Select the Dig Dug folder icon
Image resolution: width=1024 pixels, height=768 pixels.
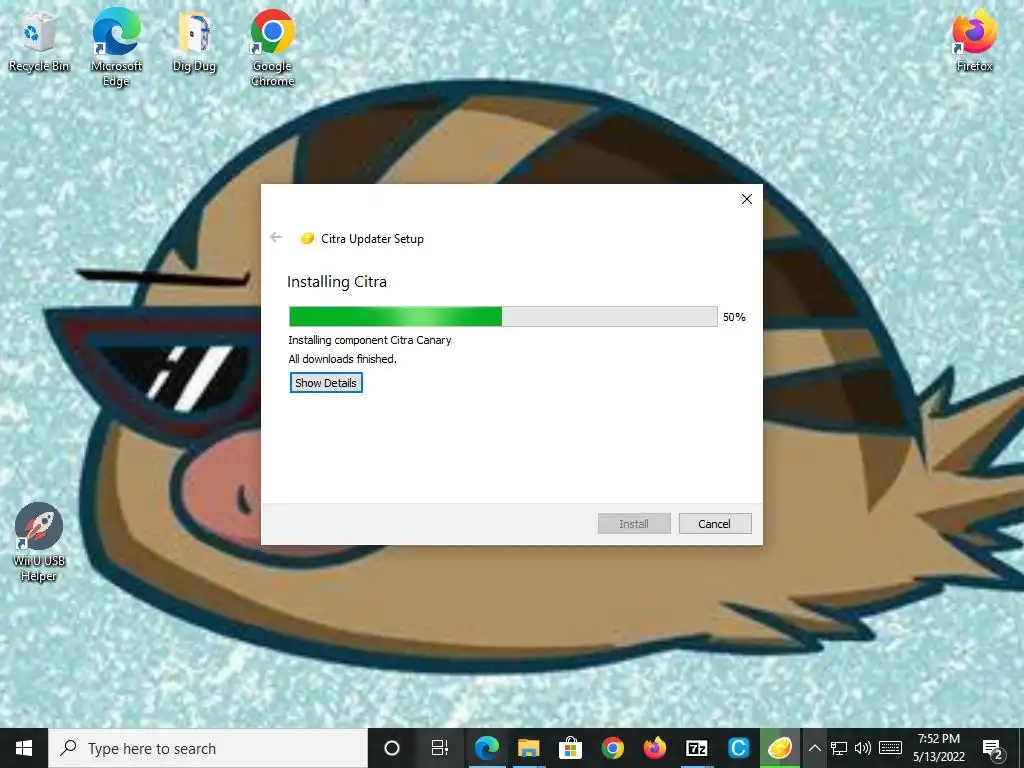pos(194,42)
